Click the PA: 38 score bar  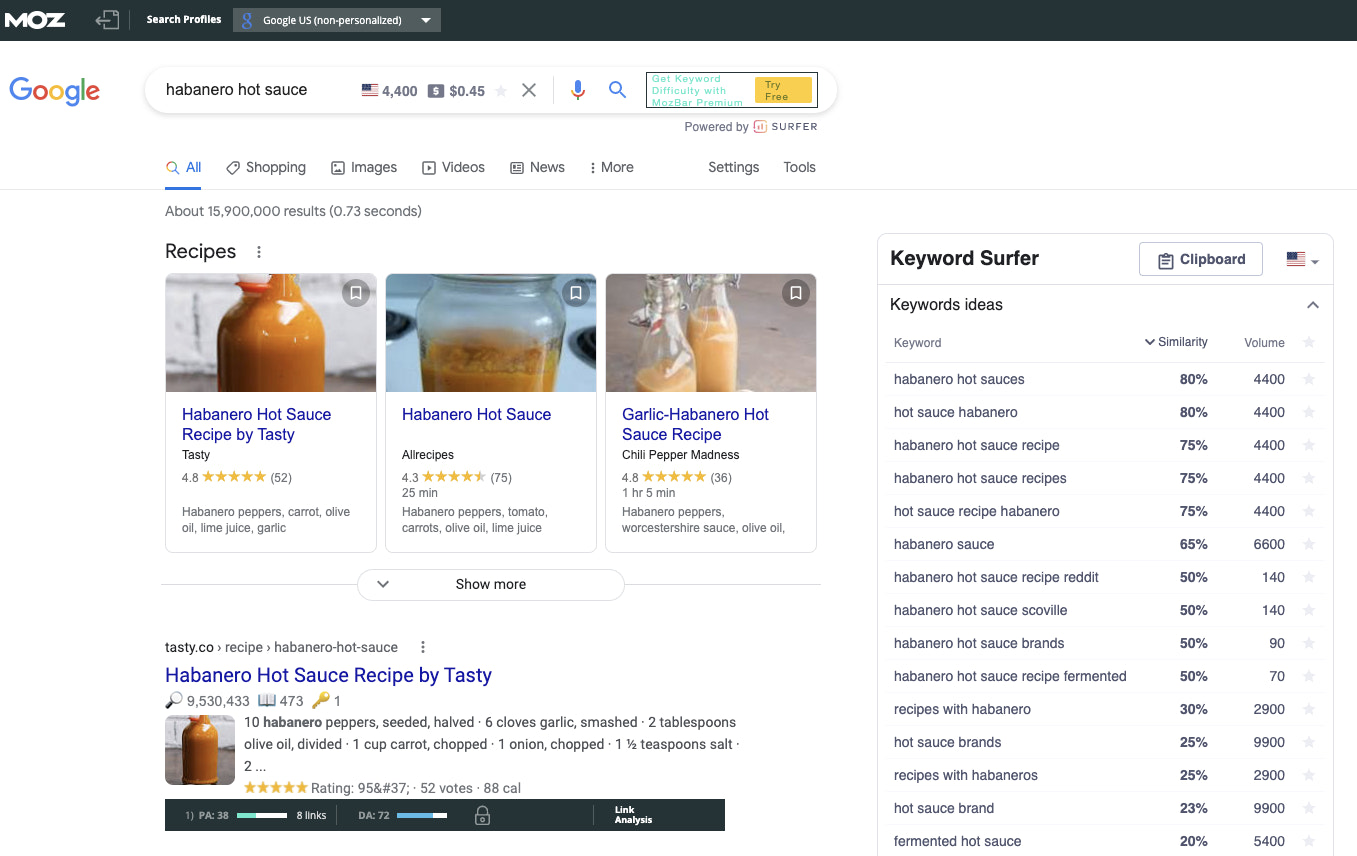(x=261, y=815)
